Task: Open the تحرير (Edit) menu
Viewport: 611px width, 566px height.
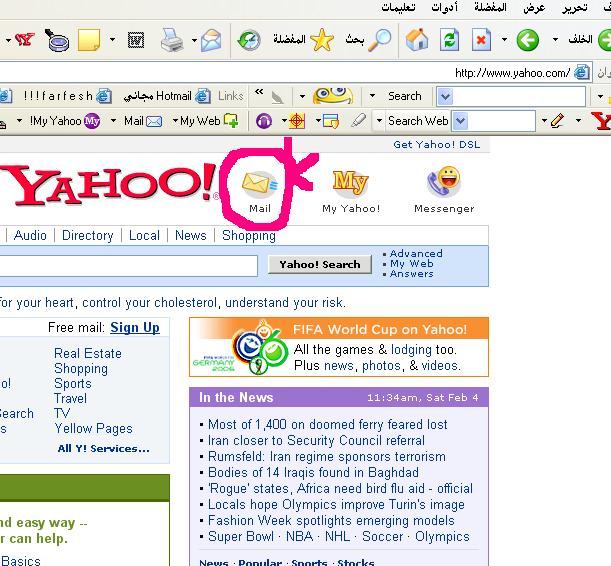Action: click(574, 7)
